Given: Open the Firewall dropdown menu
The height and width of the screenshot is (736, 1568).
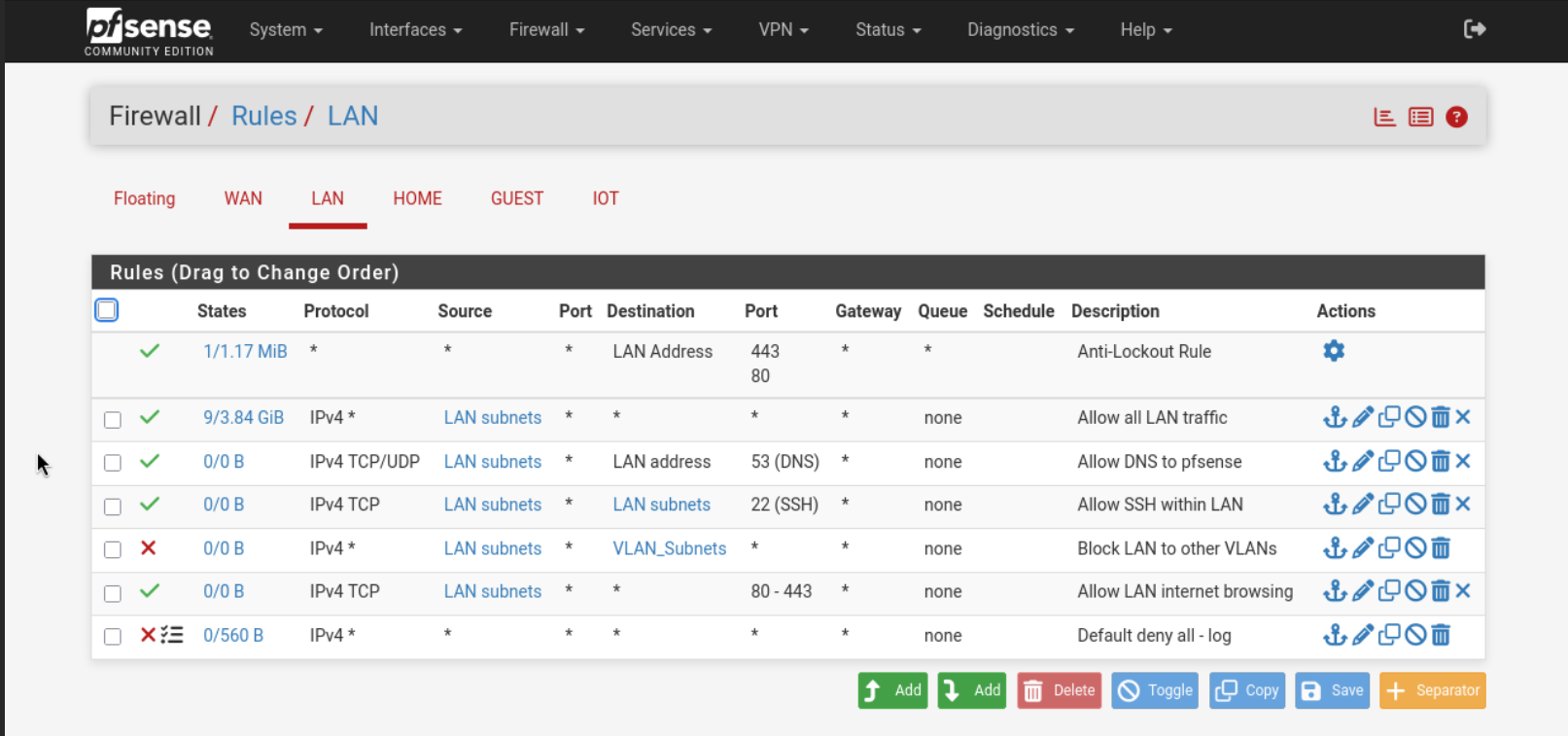Looking at the screenshot, I should (547, 30).
